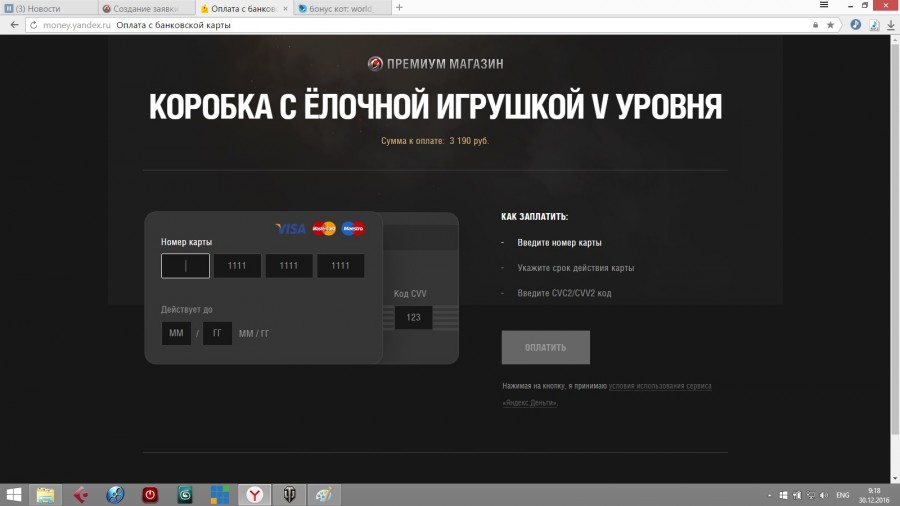
Task: Open the new tab plus button
Action: pos(400,8)
